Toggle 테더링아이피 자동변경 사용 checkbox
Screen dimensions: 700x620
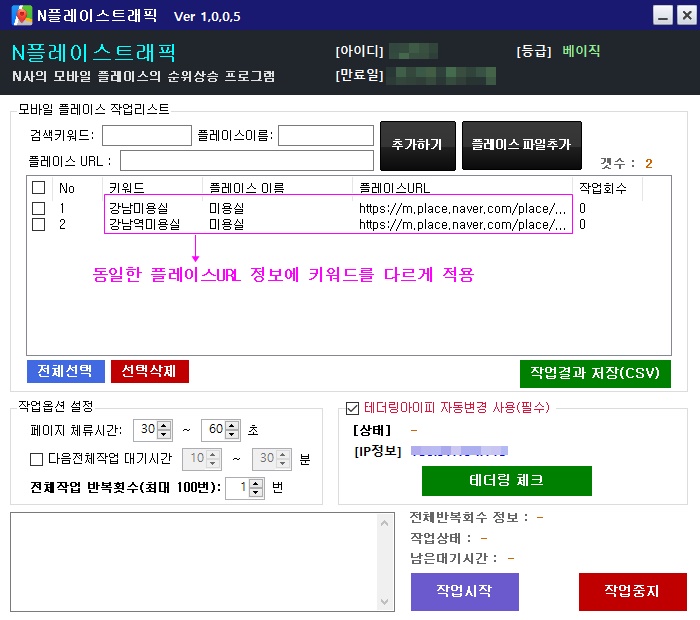point(353,408)
